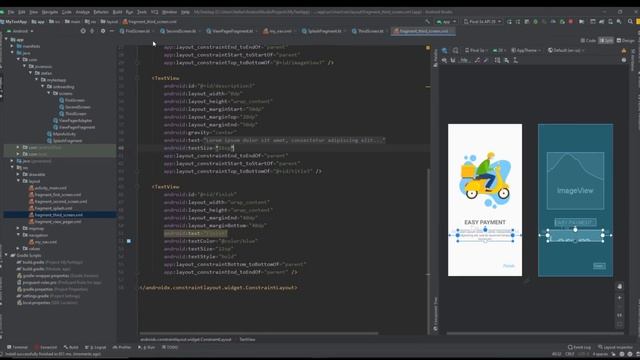Open the app run configuration dropdown

446,22
